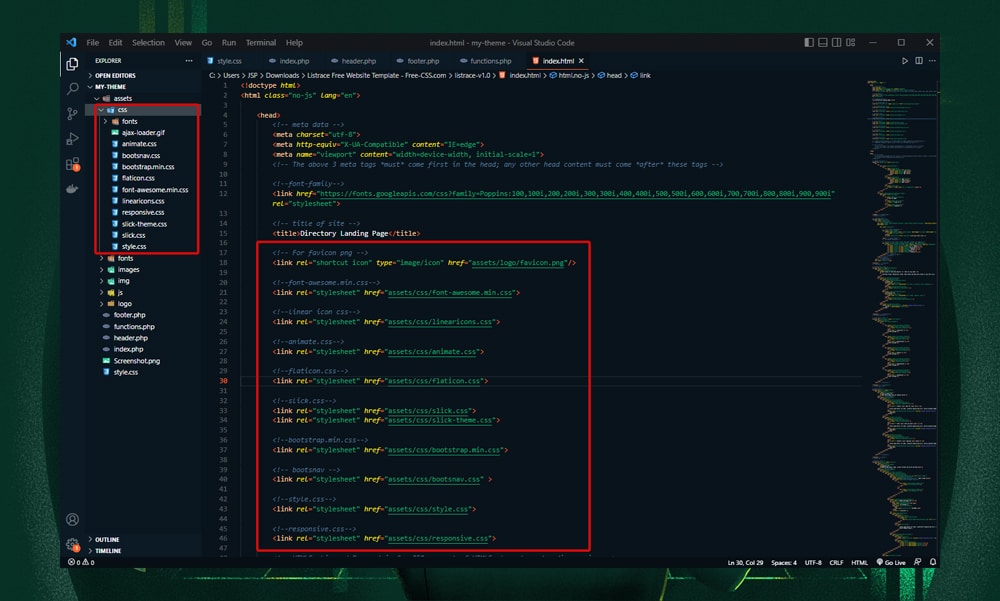Open the Terminal menu
Image resolution: width=1000 pixels, height=601 pixels.
pos(261,42)
